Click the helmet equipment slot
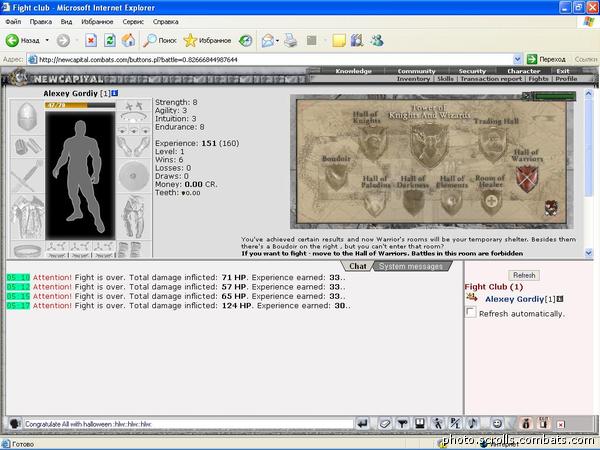600x450 pixels. (x=27, y=117)
